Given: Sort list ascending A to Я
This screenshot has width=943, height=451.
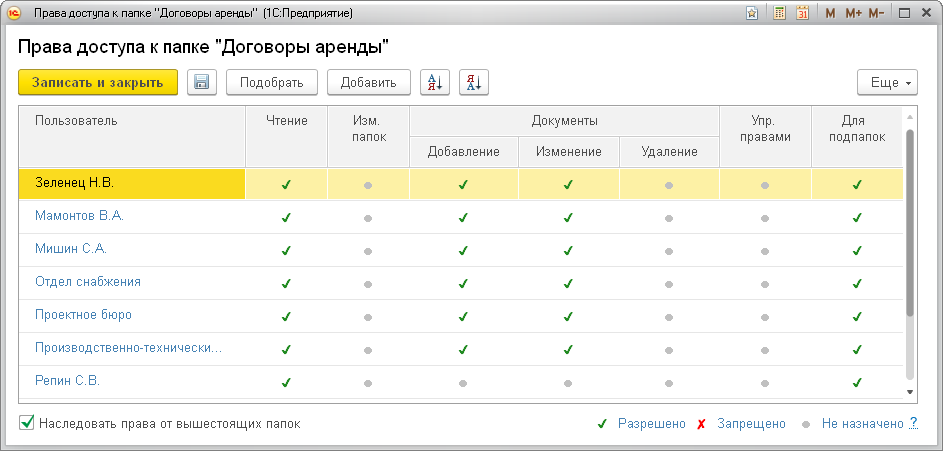Looking at the screenshot, I should [435, 82].
